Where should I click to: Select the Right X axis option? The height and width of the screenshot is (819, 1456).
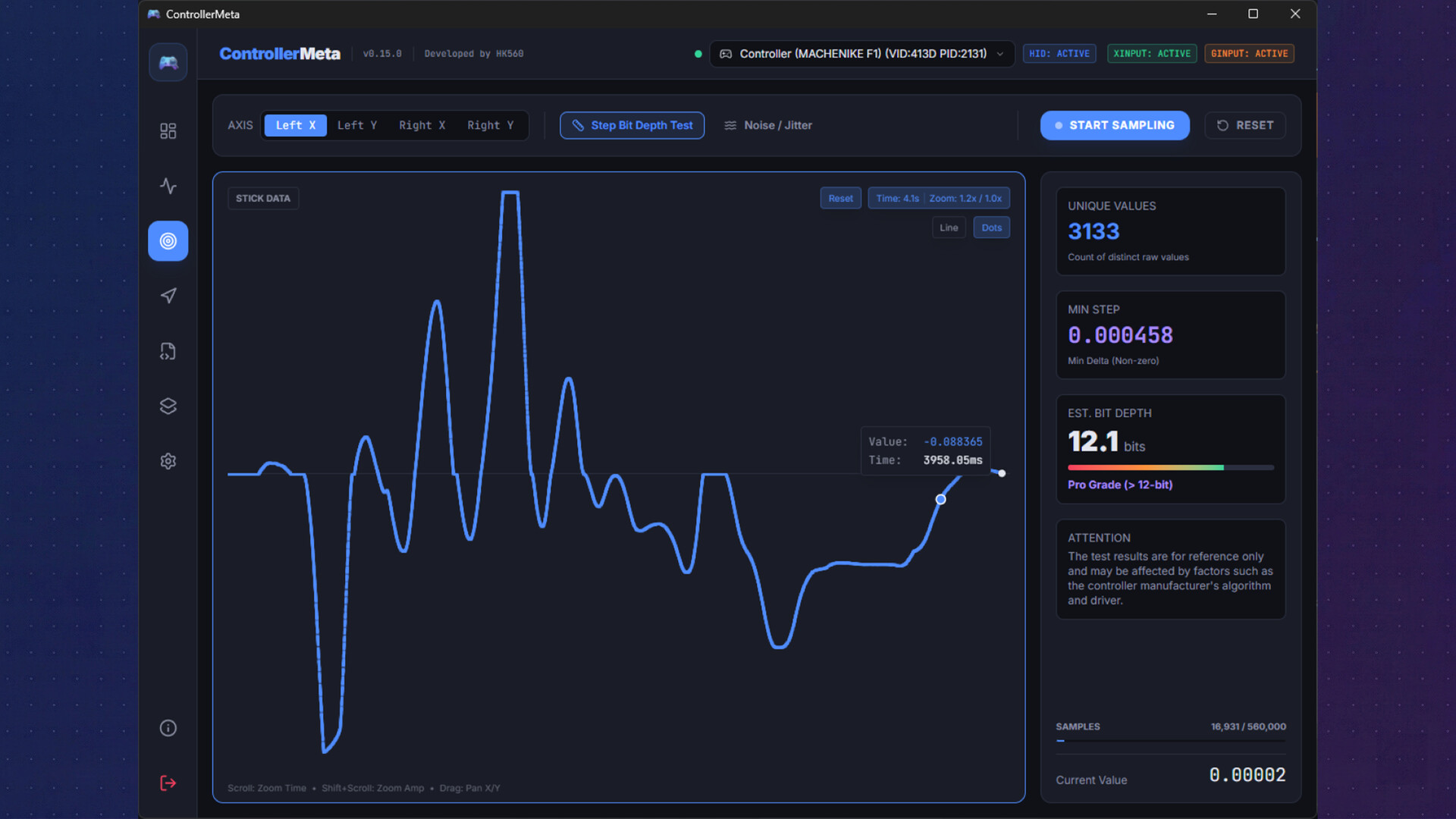click(x=422, y=125)
